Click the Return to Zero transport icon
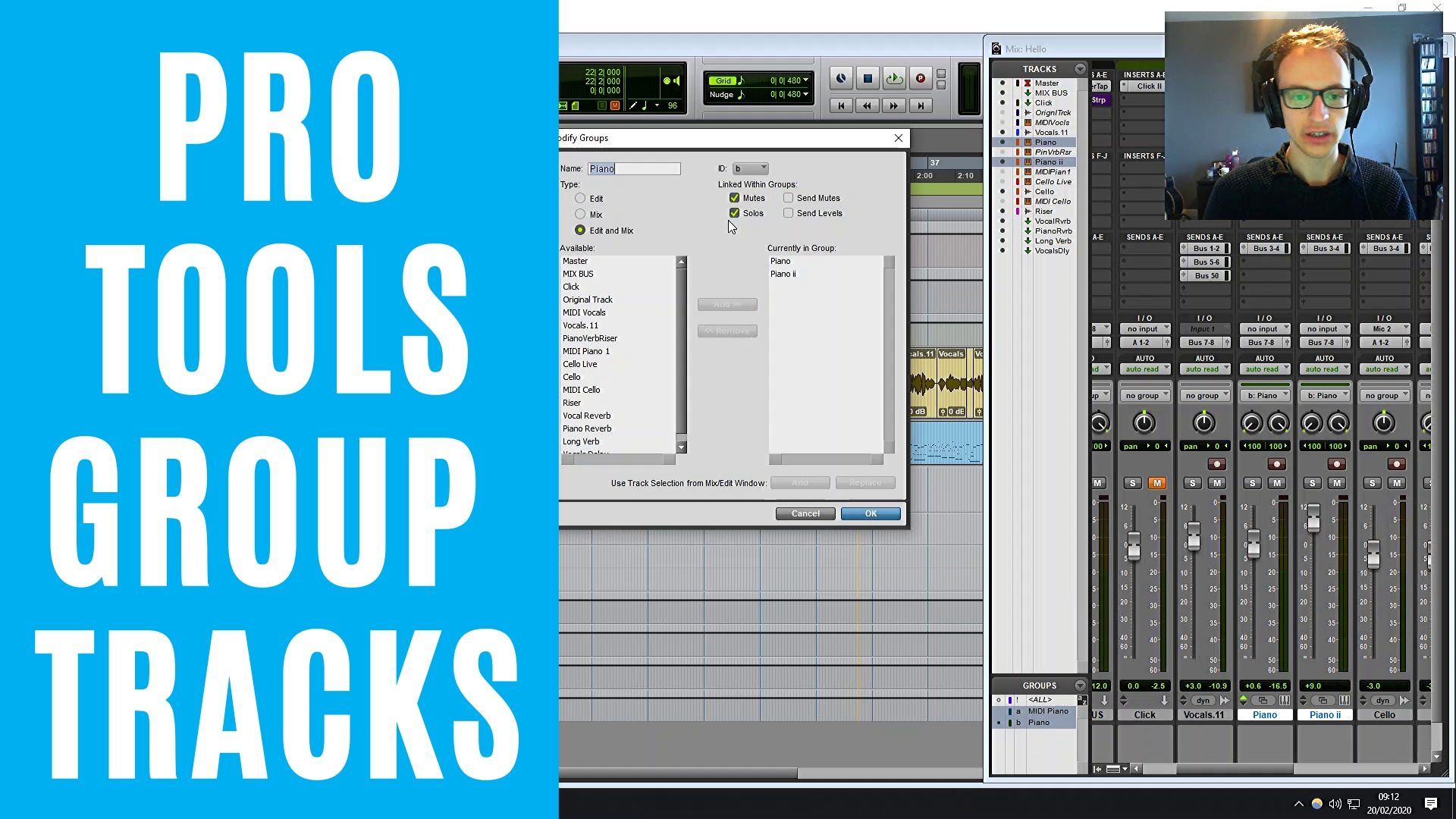 tap(840, 105)
